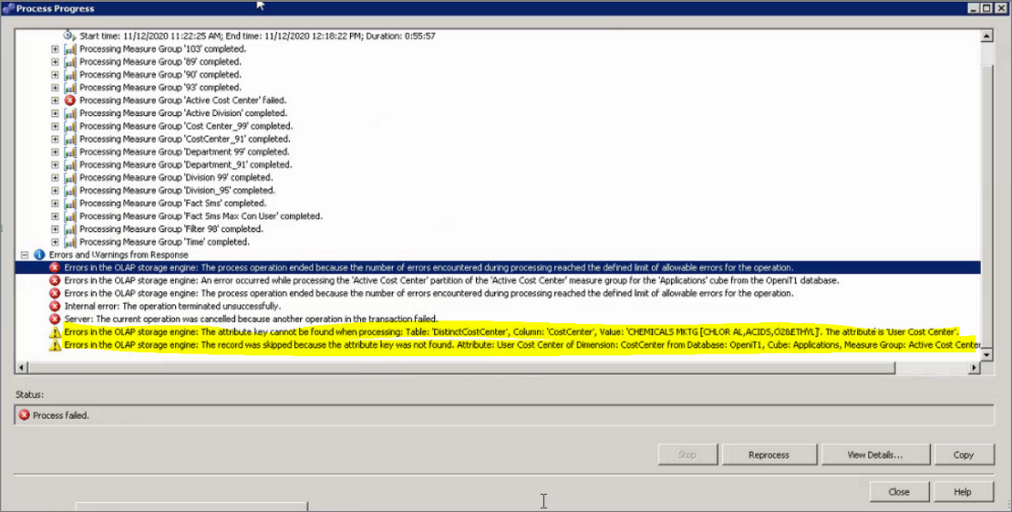Viewport: 1012px width, 512px height.
Task: Click the disabled Stop button
Action: click(x=687, y=455)
